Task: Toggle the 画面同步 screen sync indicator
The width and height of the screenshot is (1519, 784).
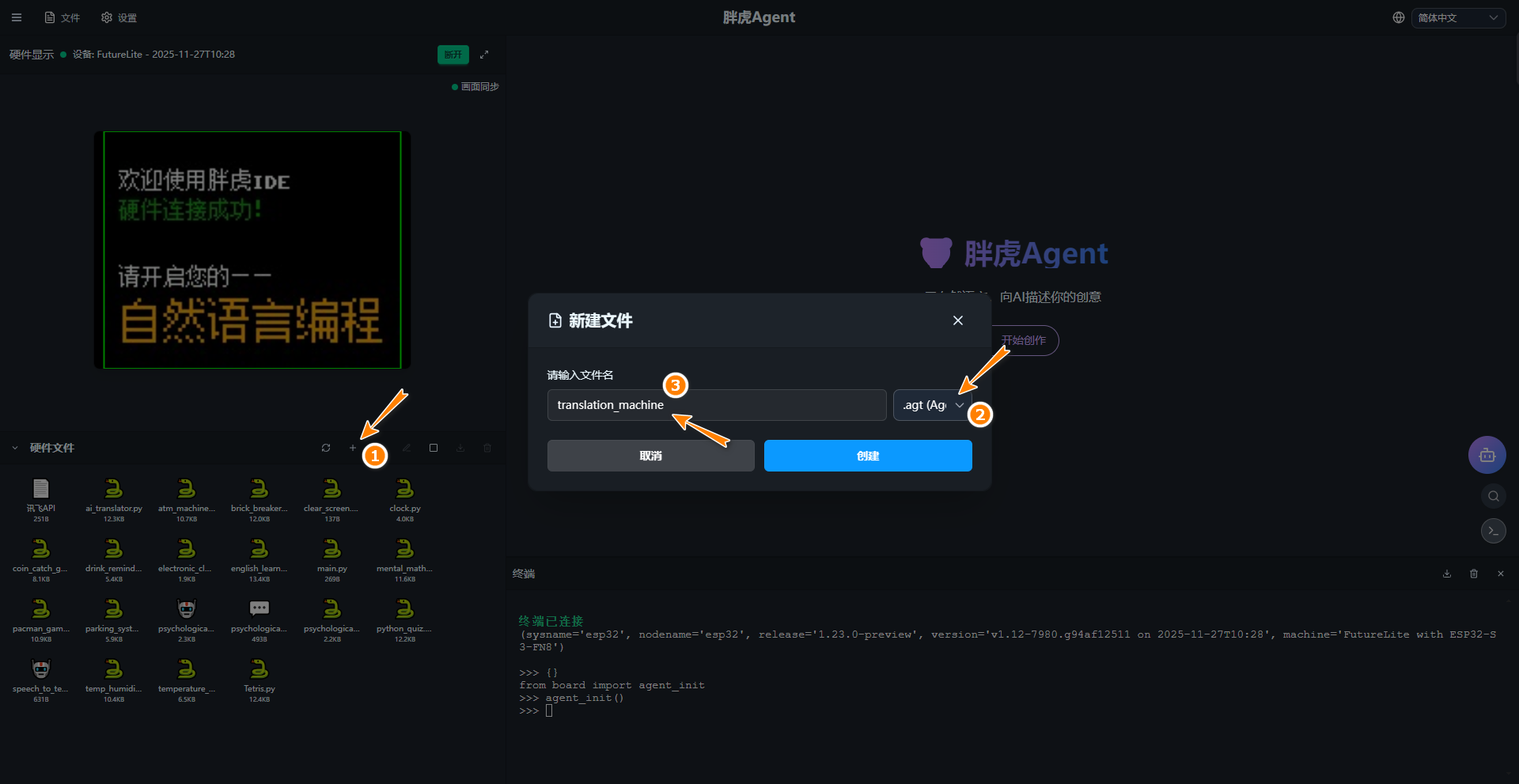Action: (475, 87)
